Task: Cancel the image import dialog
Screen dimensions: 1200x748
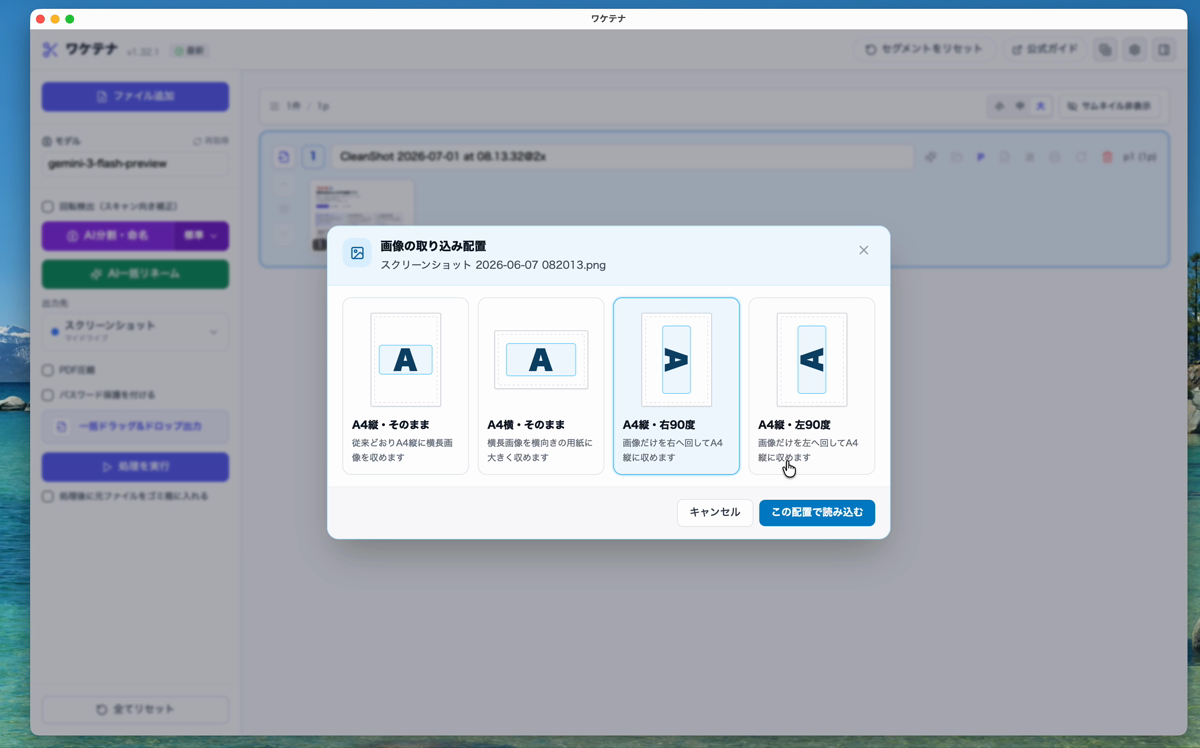Action: tap(715, 513)
